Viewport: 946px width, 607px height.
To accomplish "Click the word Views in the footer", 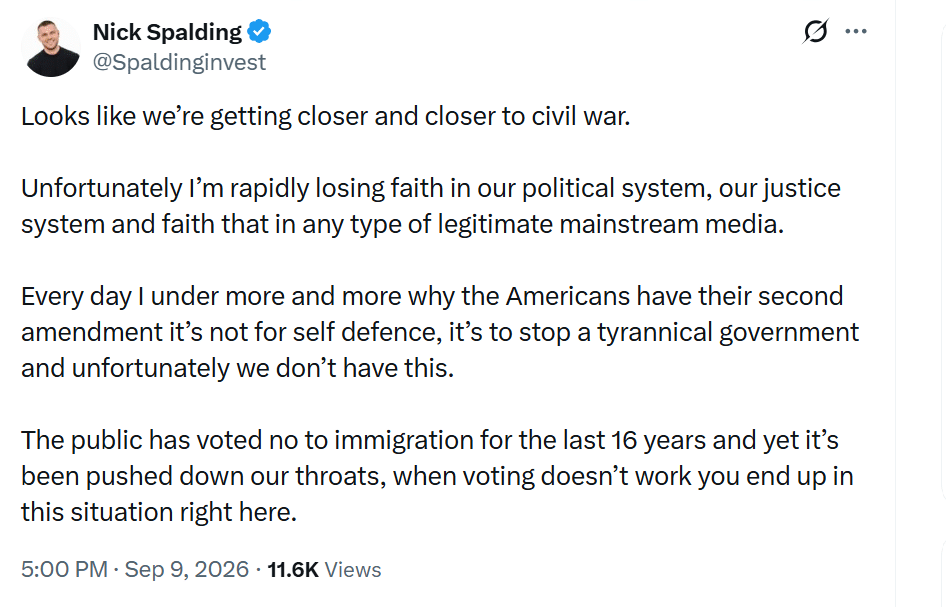I will pos(353,570).
